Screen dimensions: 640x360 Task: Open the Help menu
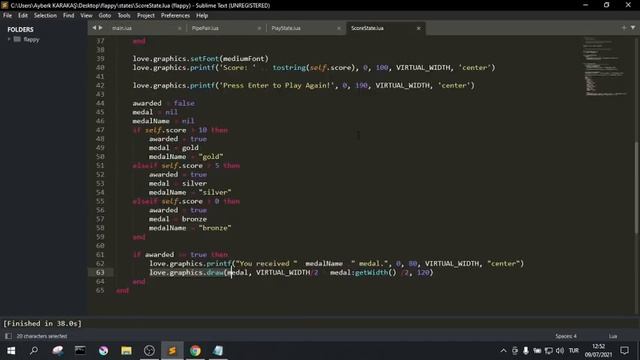(202, 16)
